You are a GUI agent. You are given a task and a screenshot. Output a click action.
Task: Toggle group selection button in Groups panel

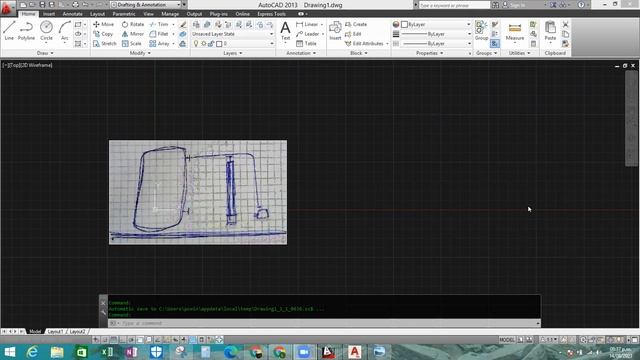click(x=495, y=43)
